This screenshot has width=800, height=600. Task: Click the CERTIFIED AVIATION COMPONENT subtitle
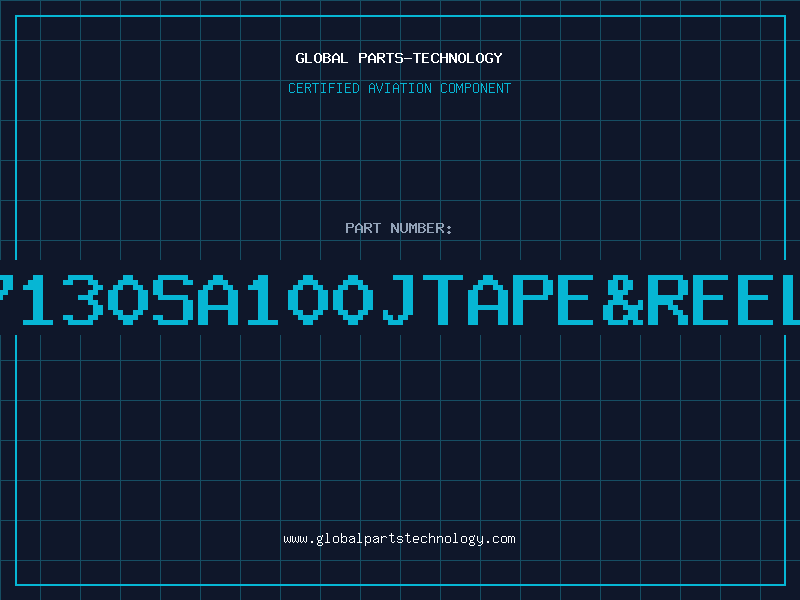tap(399, 88)
